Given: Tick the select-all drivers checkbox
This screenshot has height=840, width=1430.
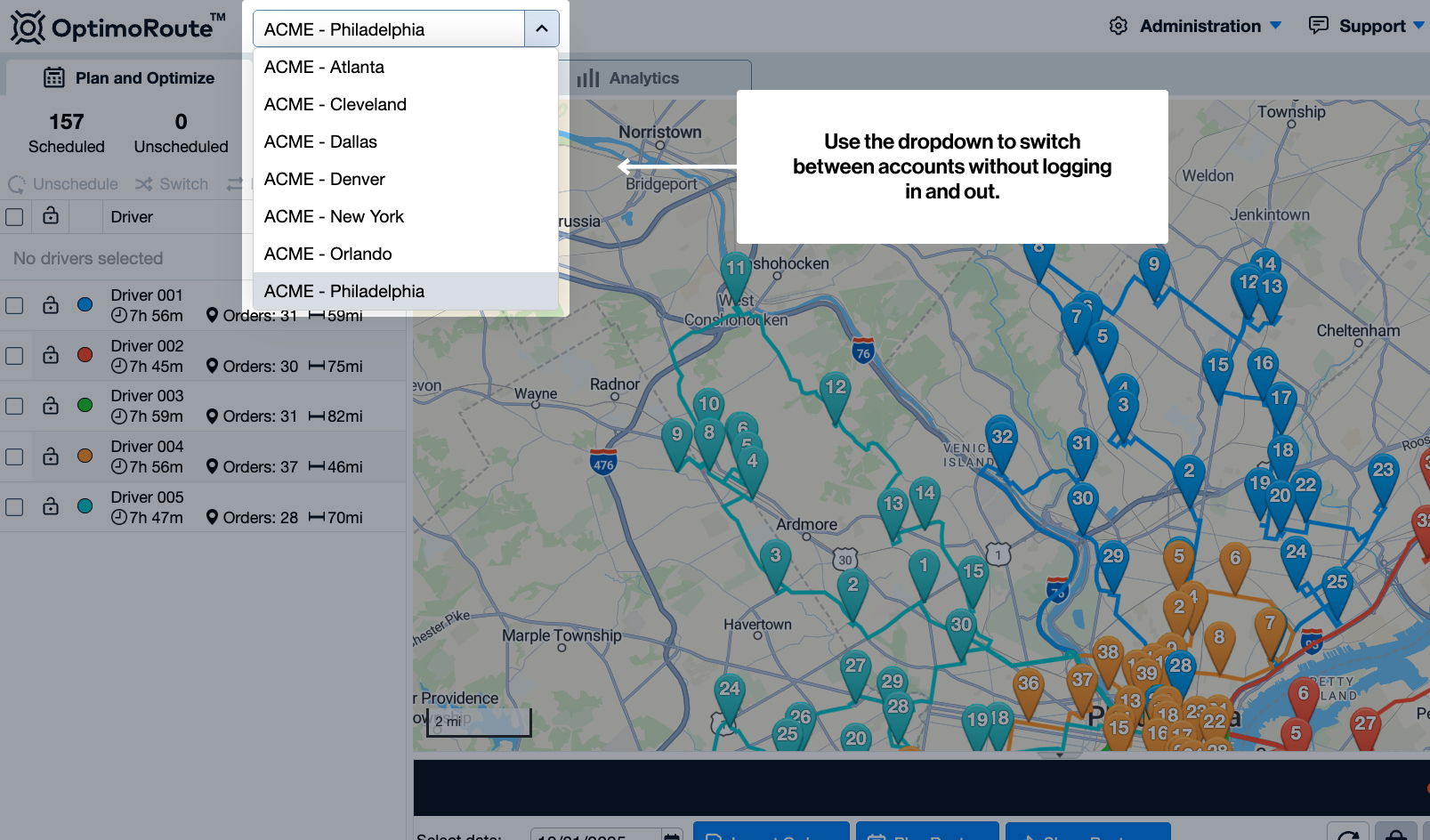Looking at the screenshot, I should pyautogui.click(x=14, y=217).
